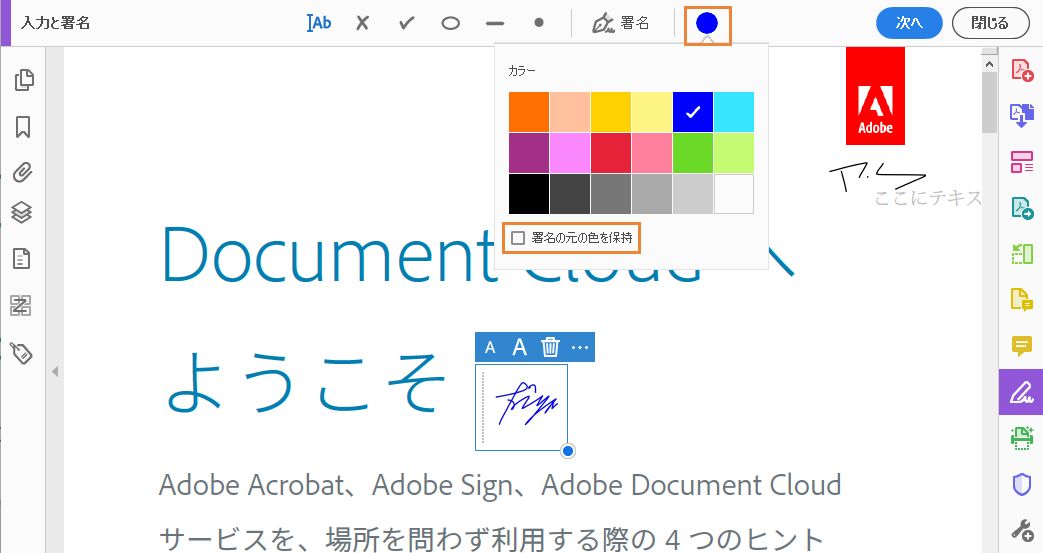
Task: Delete the signature with trash icon
Action: [x=550, y=347]
